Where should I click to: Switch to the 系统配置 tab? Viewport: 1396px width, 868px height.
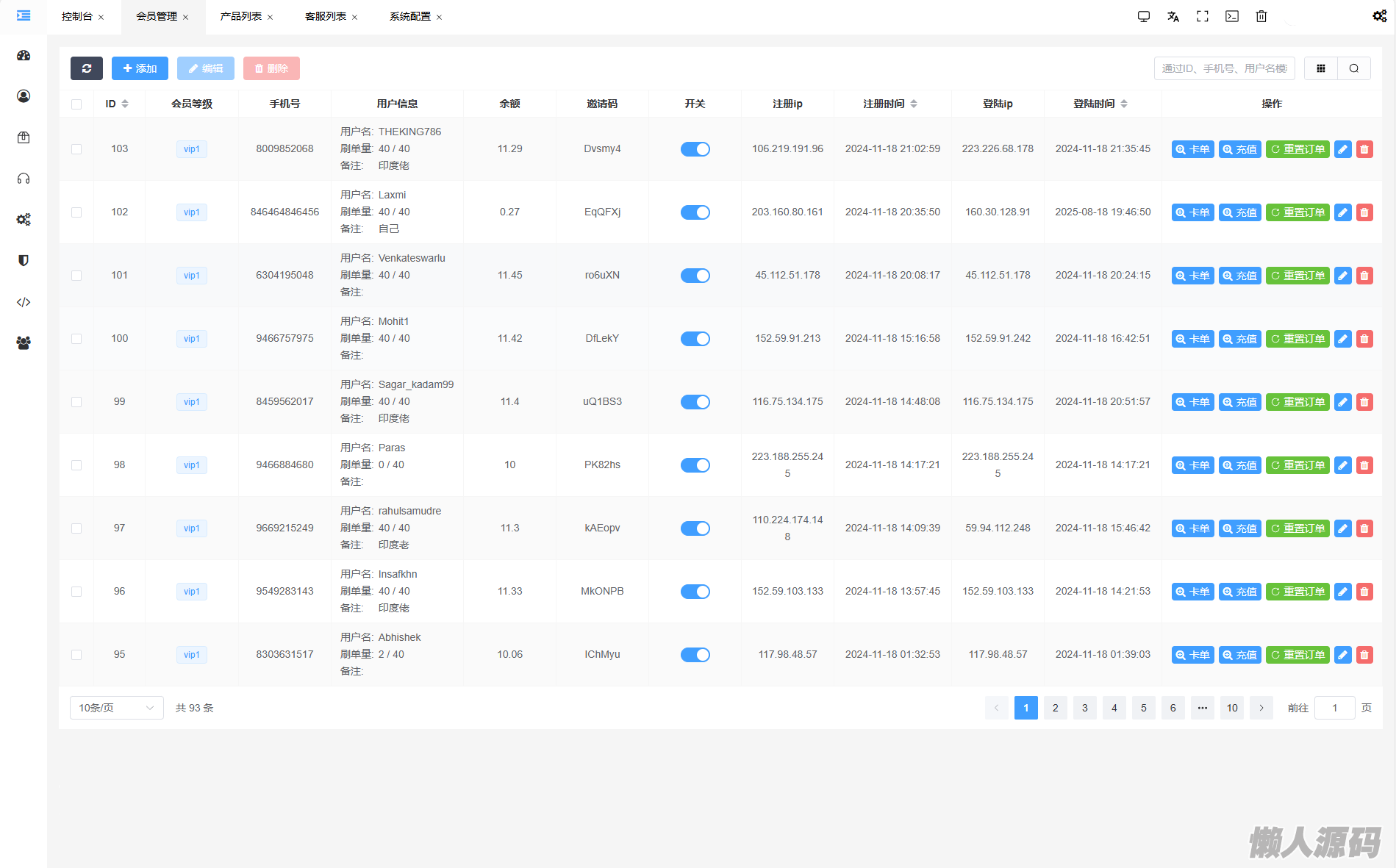point(409,16)
